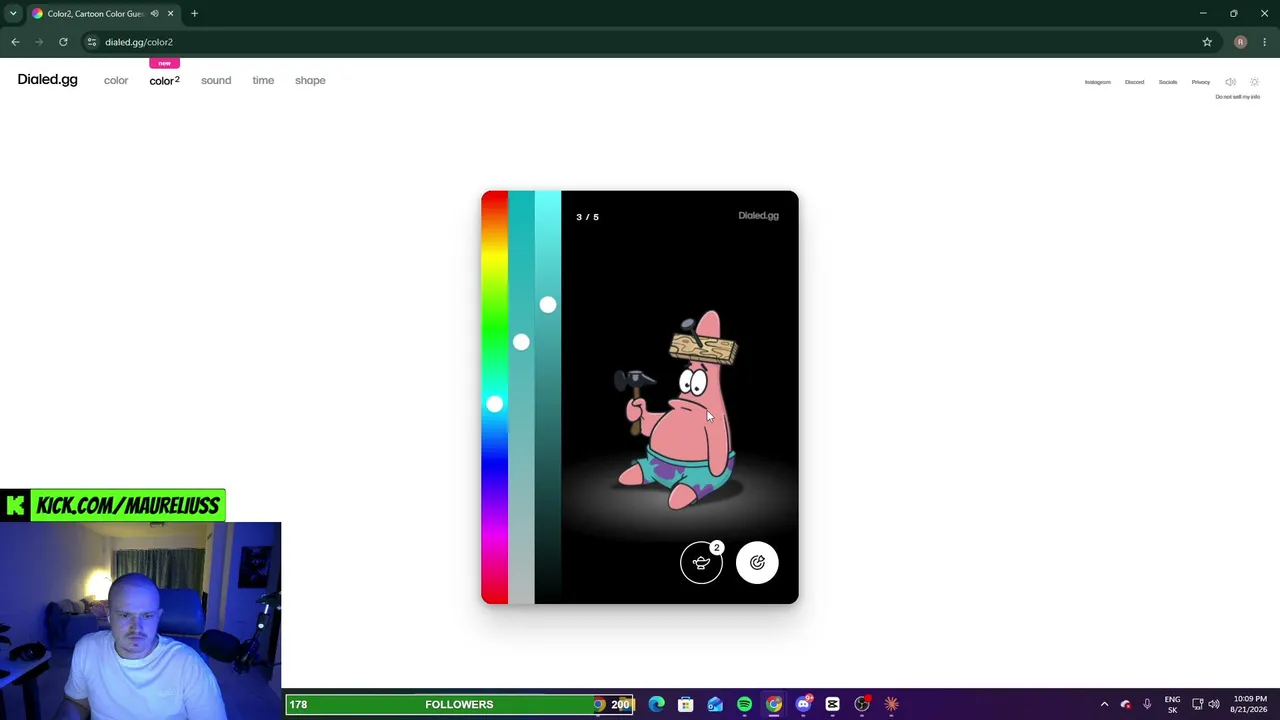Close the Color2 browser tab
Image resolution: width=1280 pixels, height=720 pixels.
[170, 14]
